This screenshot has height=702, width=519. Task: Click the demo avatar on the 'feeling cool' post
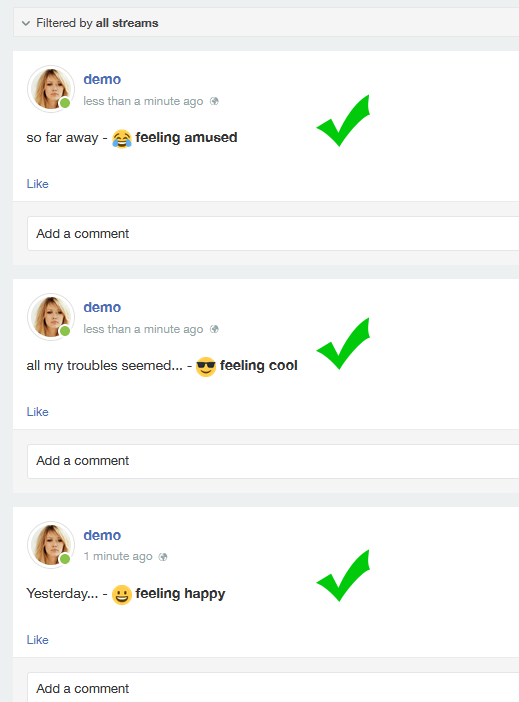(51, 317)
